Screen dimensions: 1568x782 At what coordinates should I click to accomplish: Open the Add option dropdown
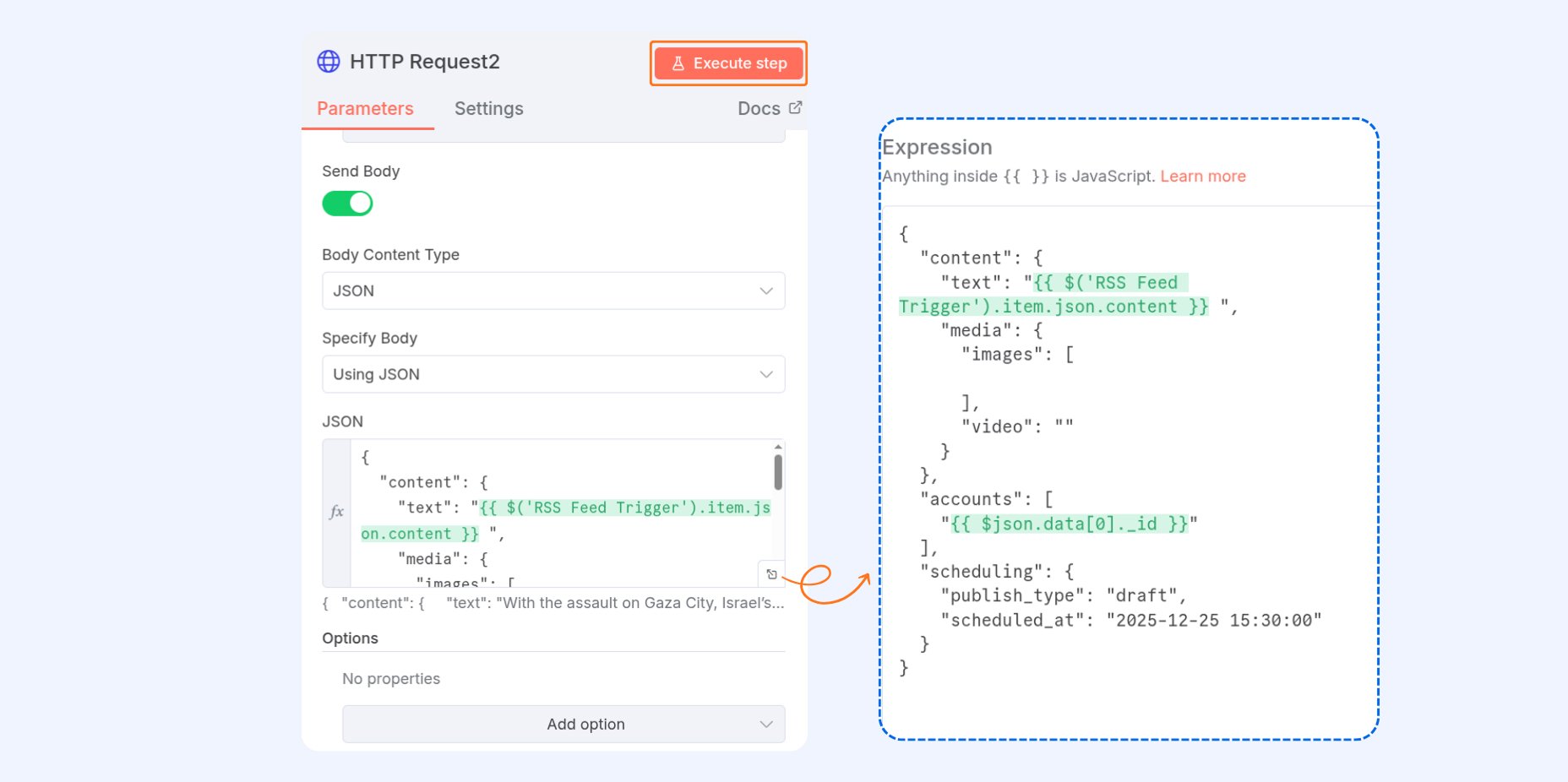(563, 724)
